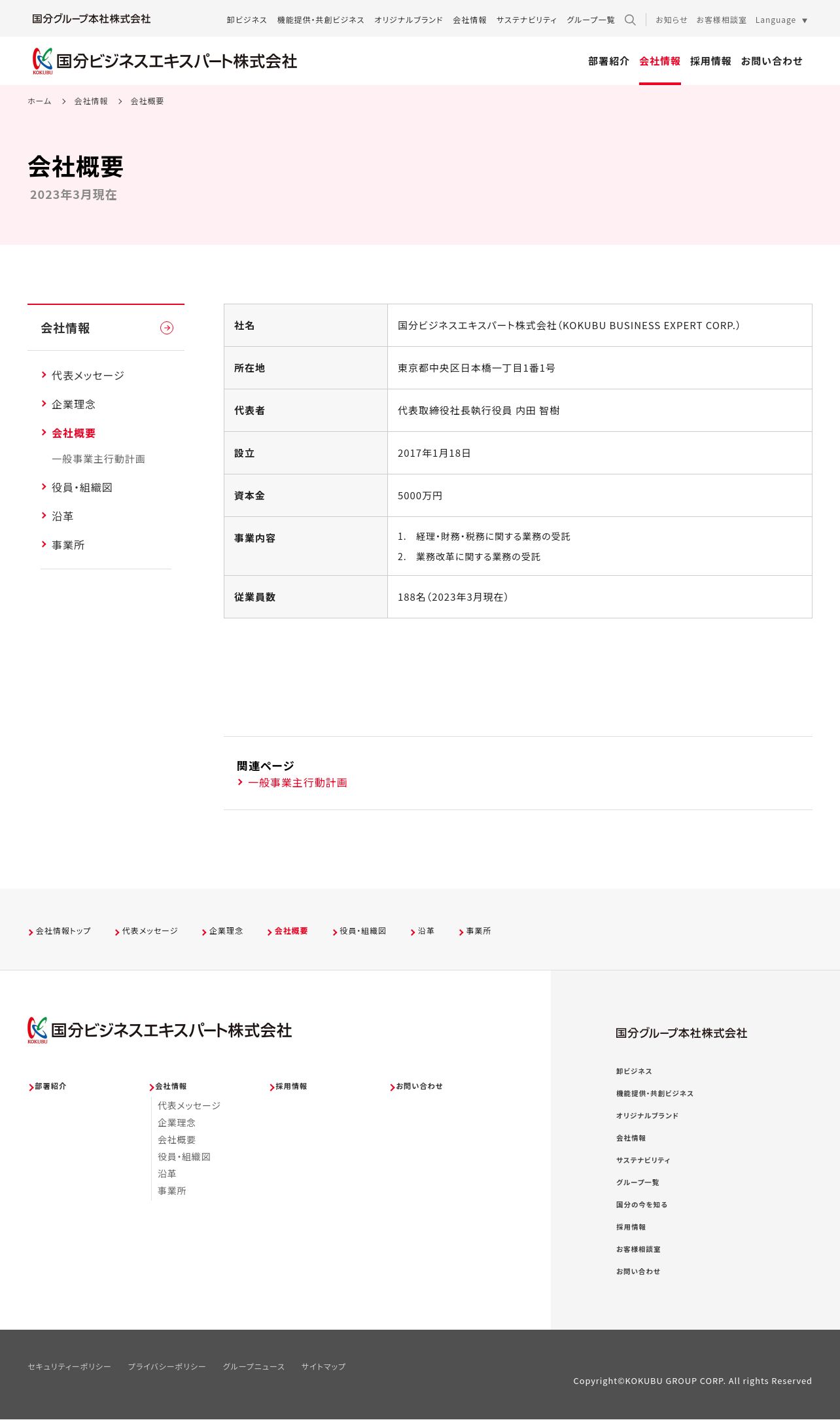Click お問い合わせ in left footer
Viewport: 840px width, 1420px height.
(419, 1086)
